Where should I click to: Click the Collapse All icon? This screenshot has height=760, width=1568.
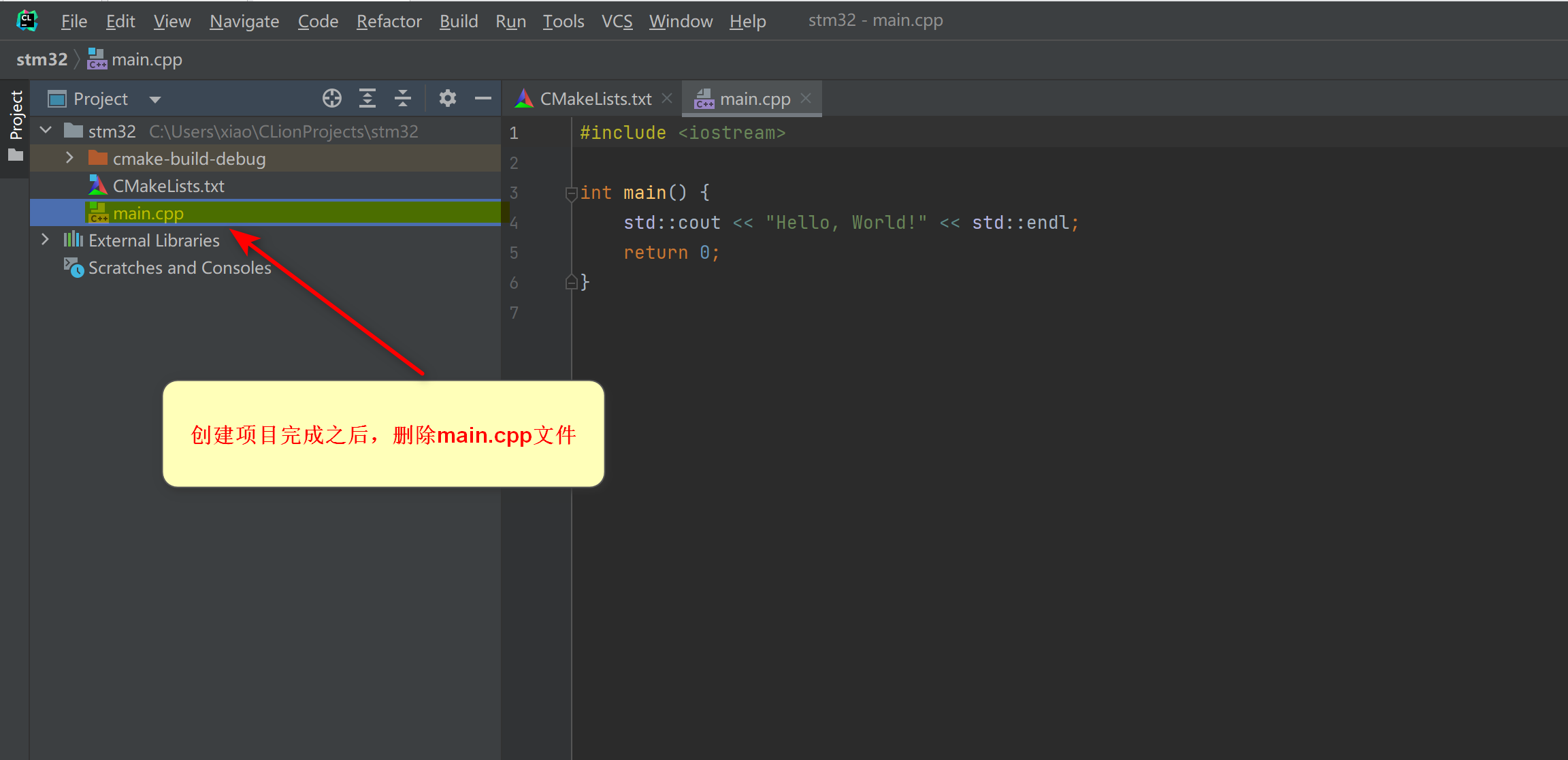click(403, 99)
